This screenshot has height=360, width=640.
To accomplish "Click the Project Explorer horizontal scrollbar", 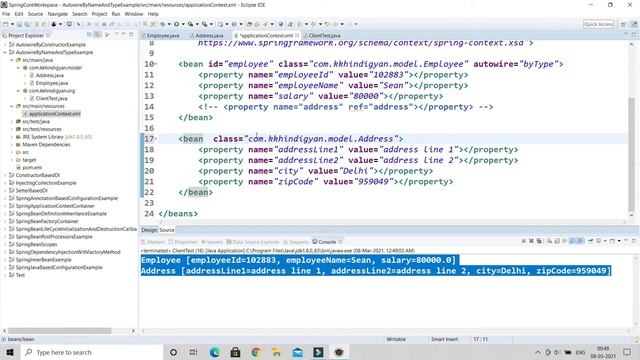I will click(x=60, y=331).
